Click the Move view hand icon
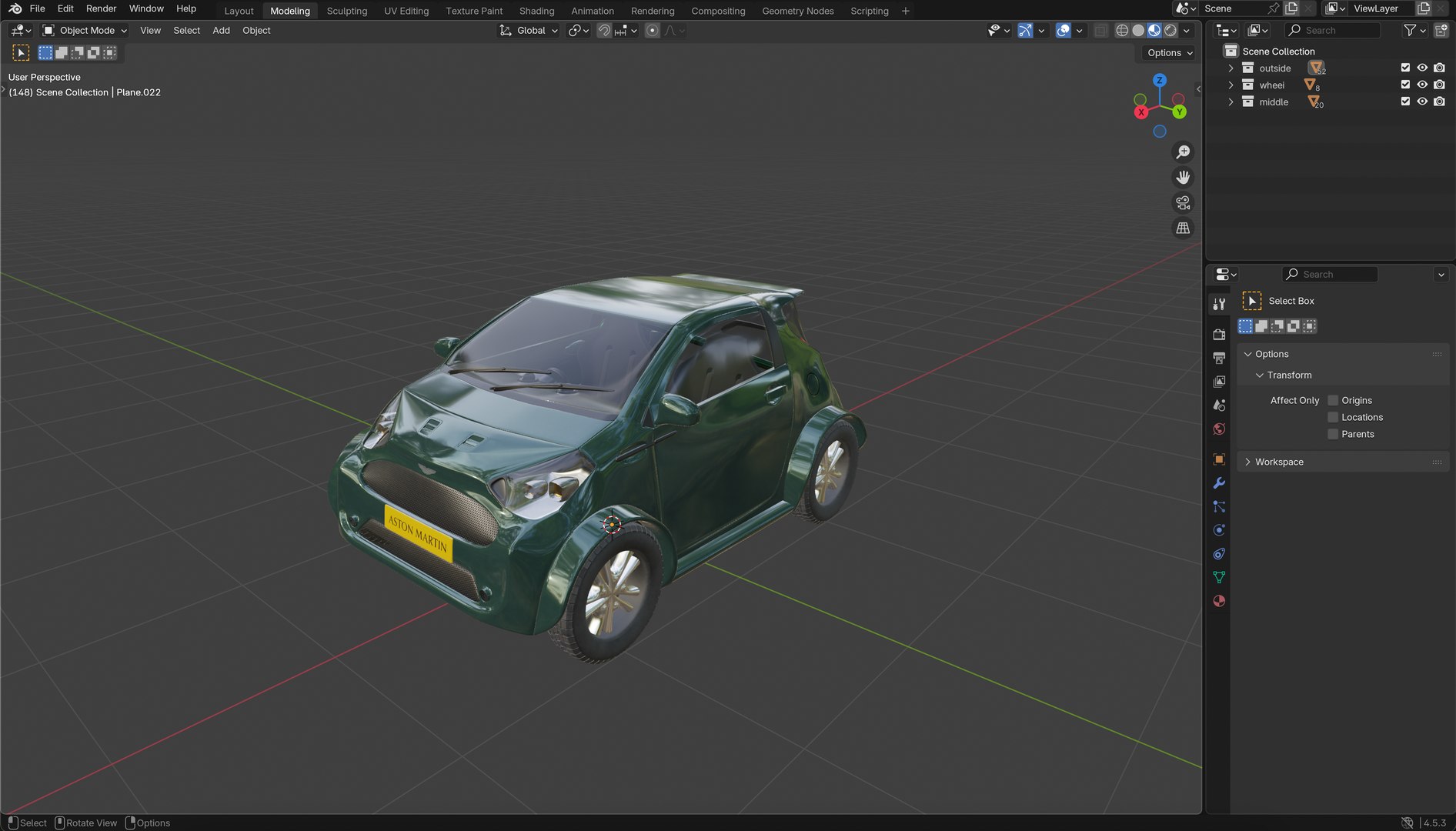This screenshot has width=1456, height=831. [x=1183, y=178]
